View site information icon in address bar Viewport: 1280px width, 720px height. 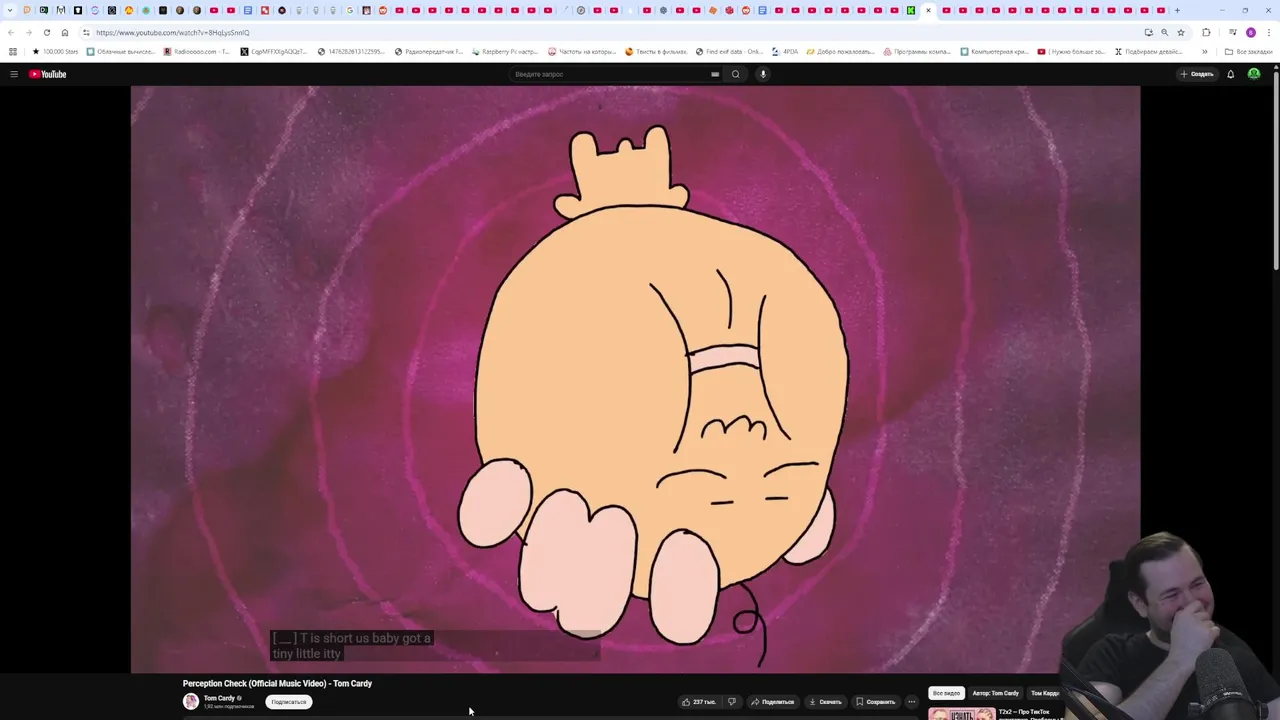(x=87, y=32)
